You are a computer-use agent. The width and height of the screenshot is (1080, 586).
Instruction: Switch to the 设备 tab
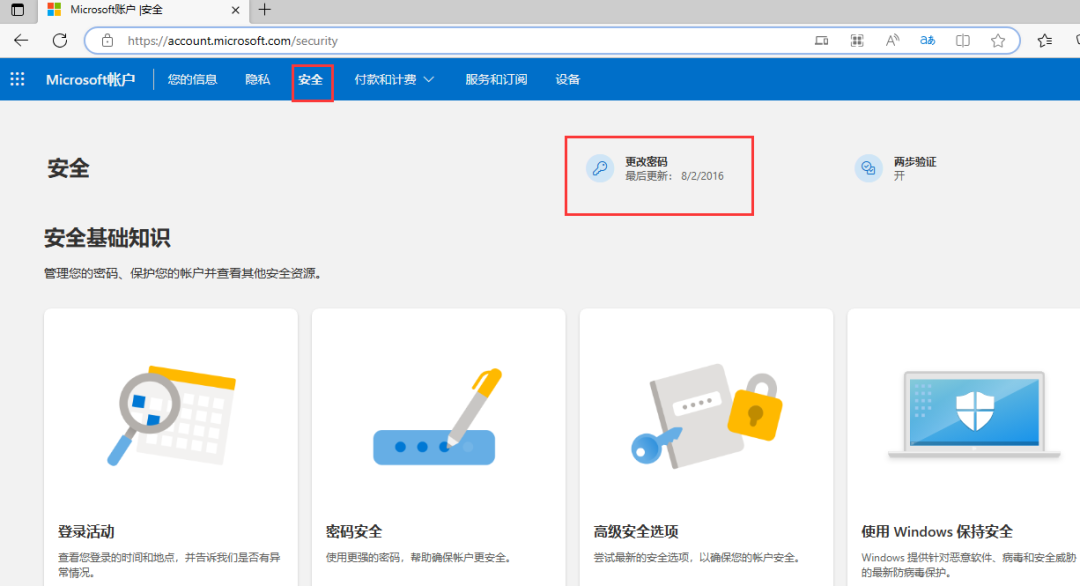coord(568,79)
